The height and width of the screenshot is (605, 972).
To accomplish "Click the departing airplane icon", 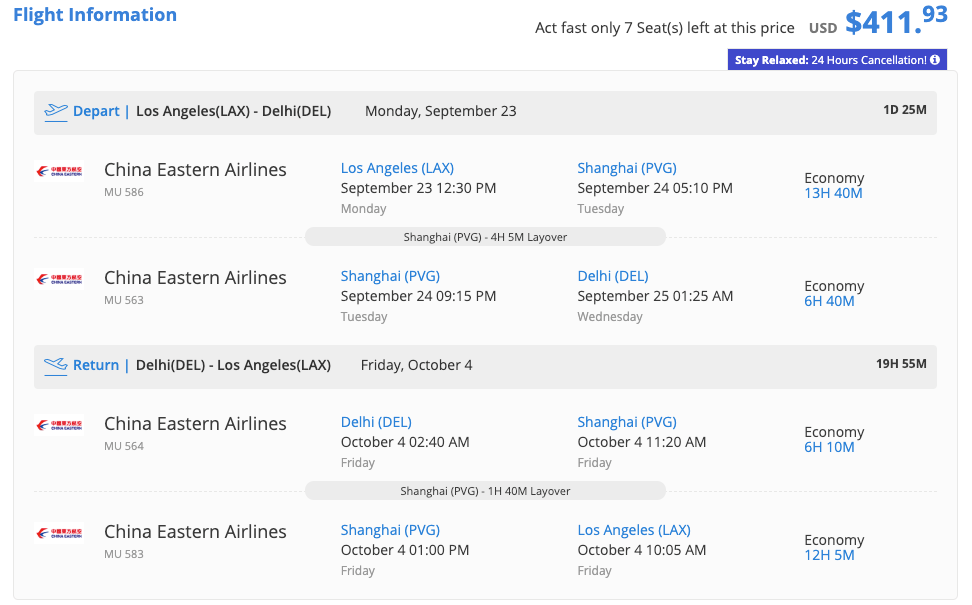I will 56,111.
